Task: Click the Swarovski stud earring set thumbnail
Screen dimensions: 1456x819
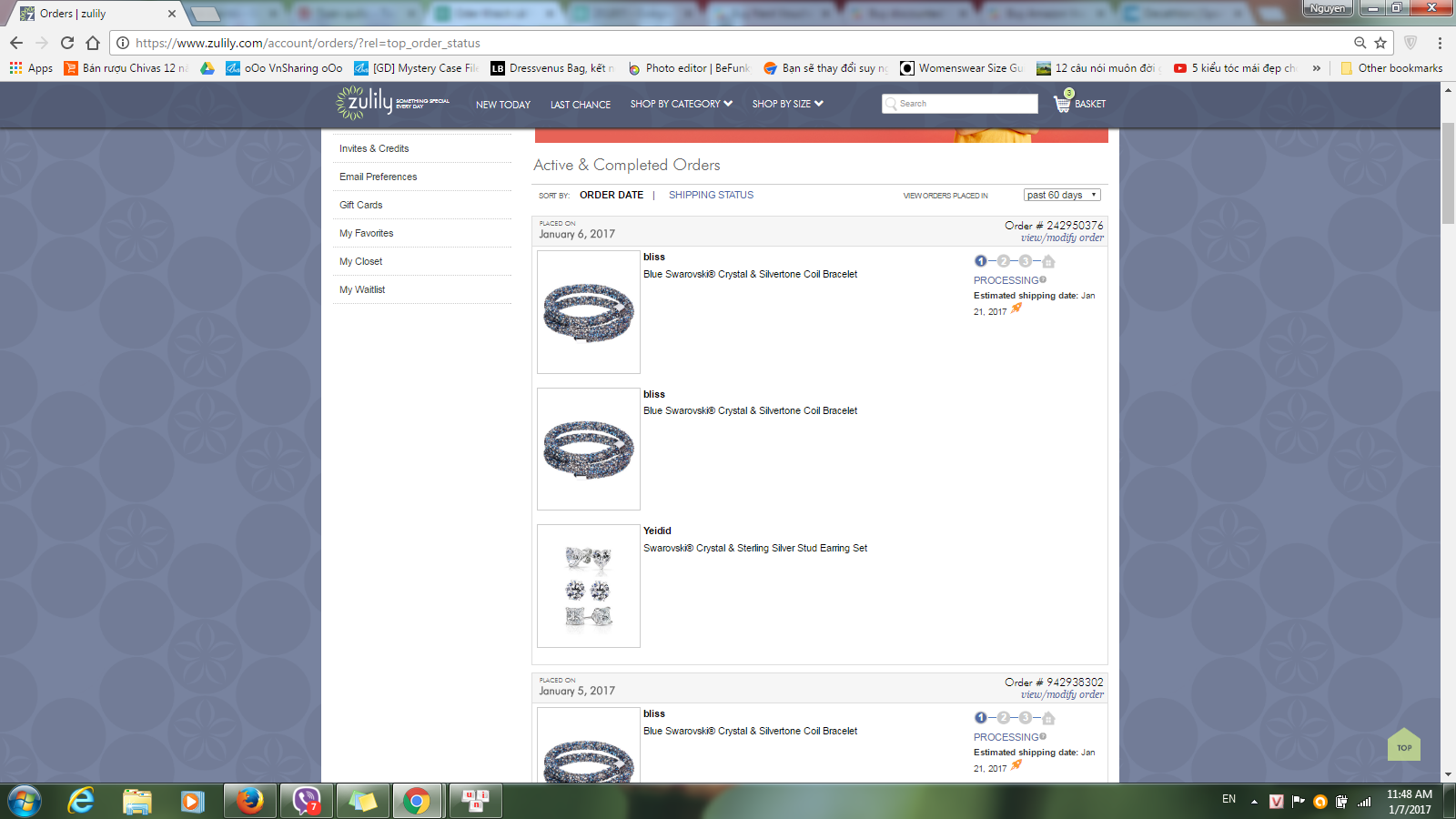Action: [589, 586]
